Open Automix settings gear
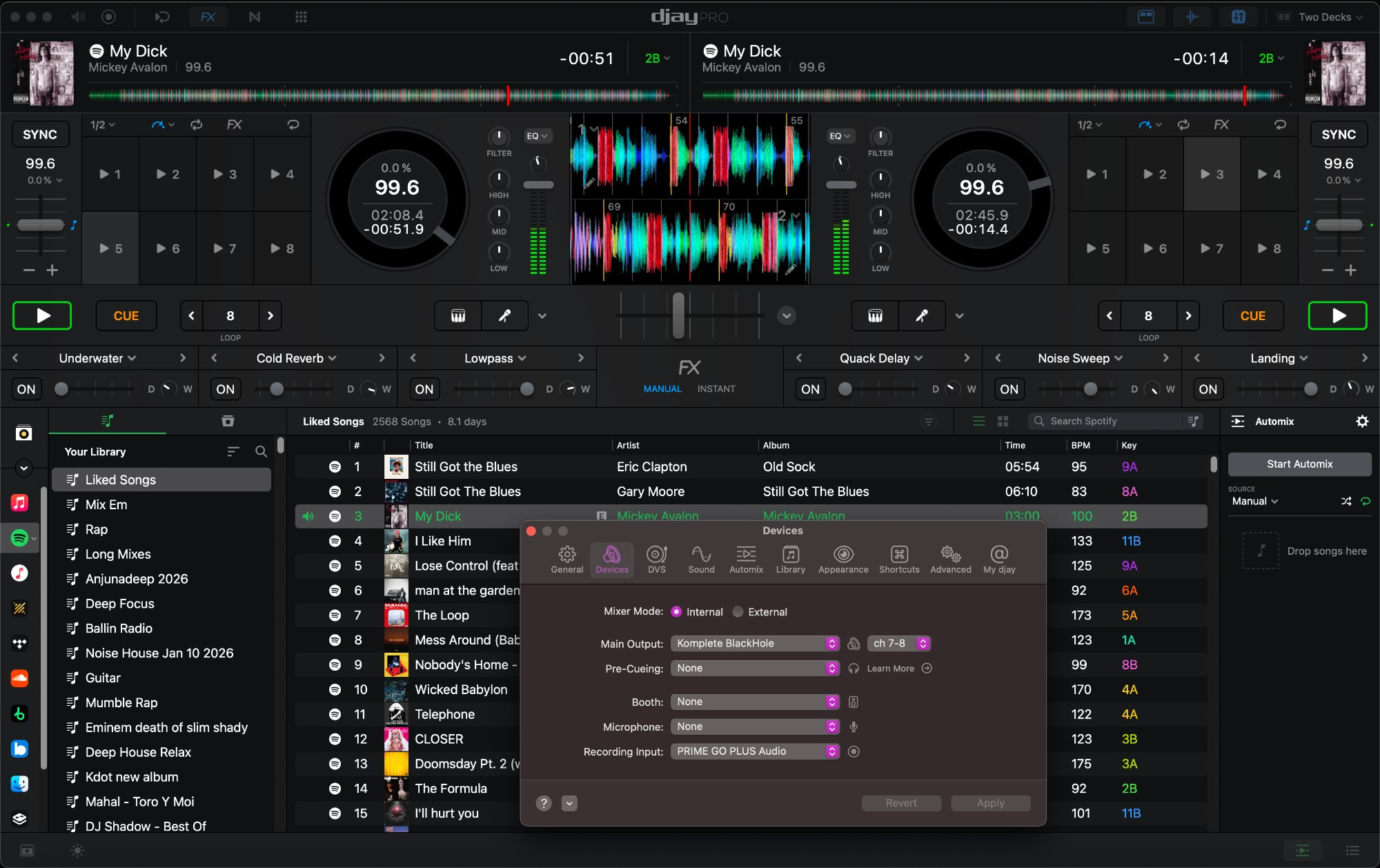 pos(1362,422)
